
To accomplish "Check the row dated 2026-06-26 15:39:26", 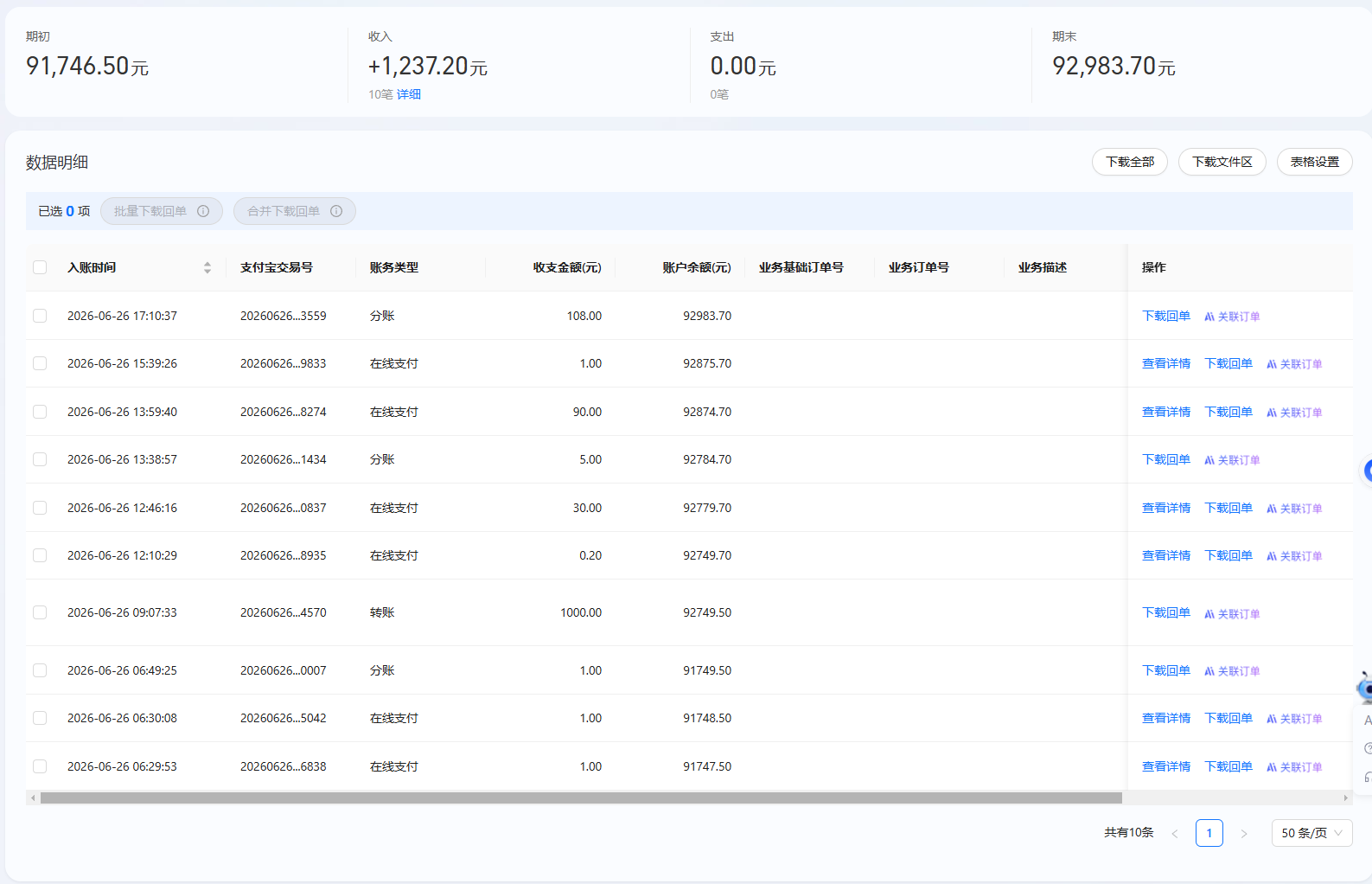I will click(40, 363).
